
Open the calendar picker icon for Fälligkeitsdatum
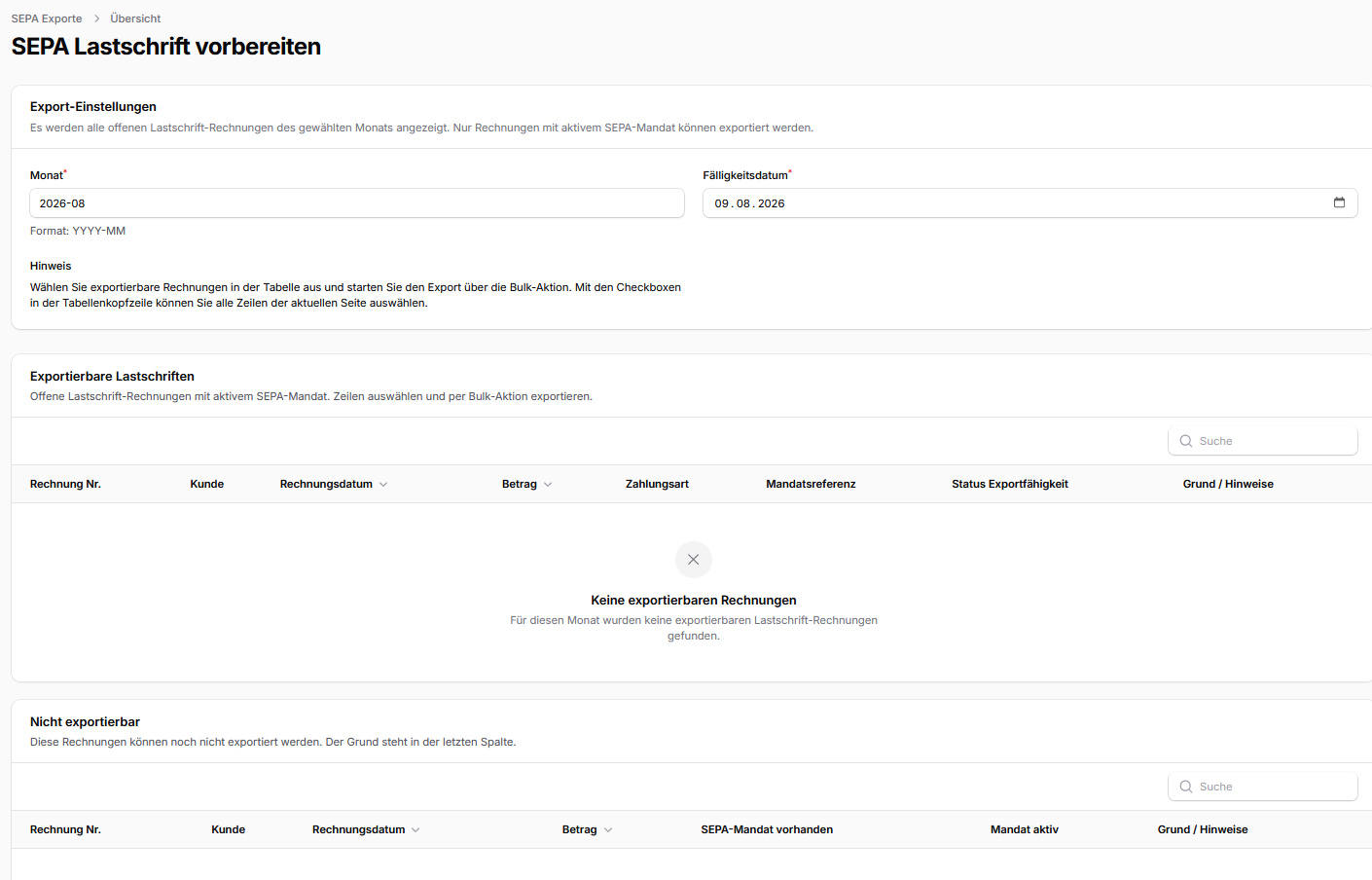1339,202
